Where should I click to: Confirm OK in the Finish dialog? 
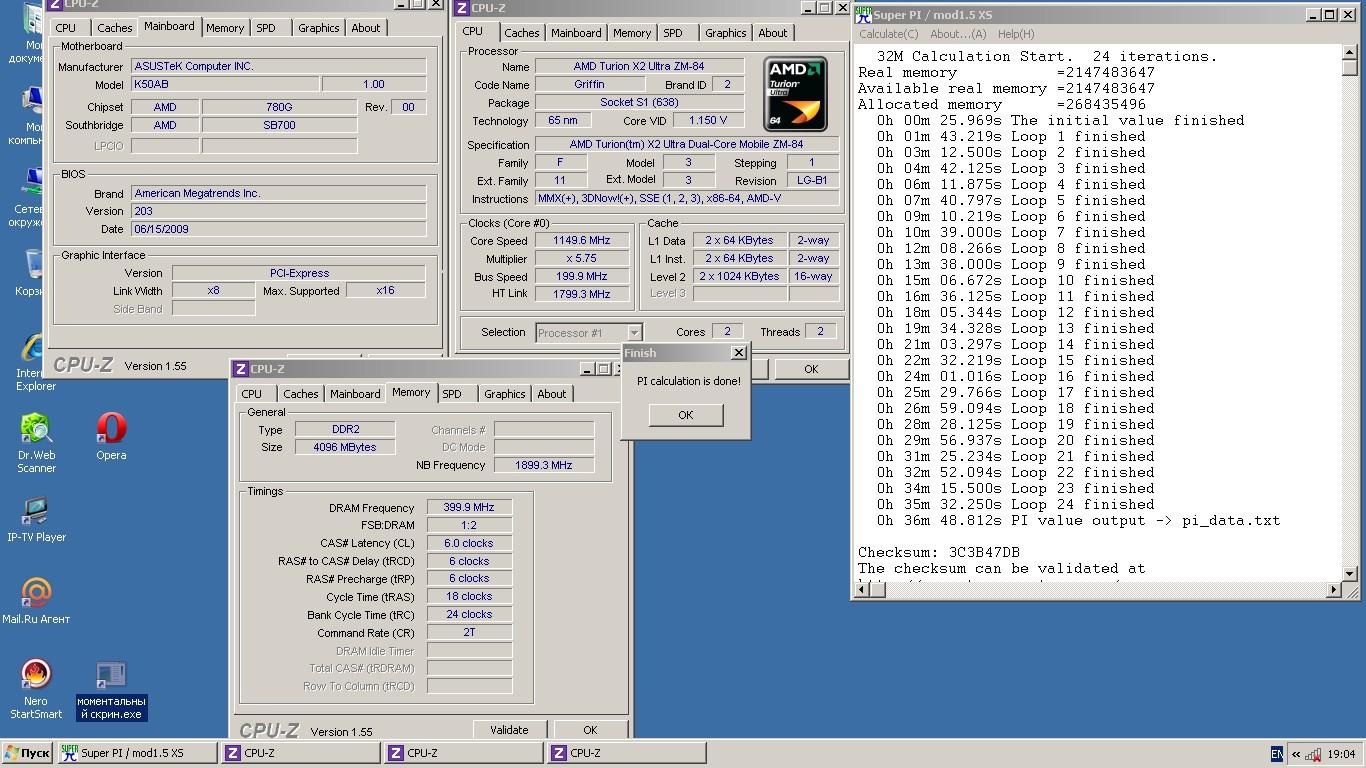[685, 414]
